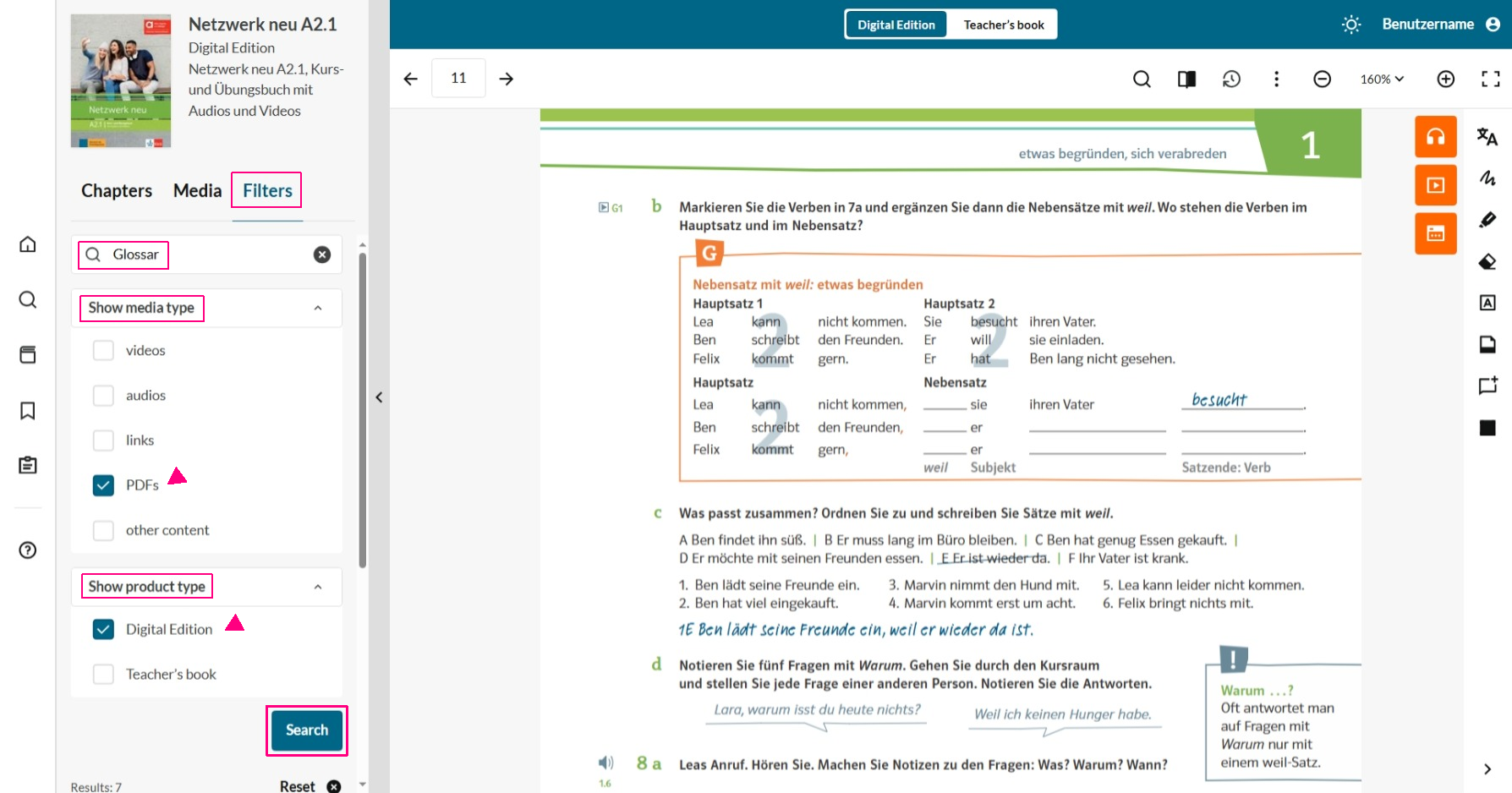Switch to Teacher's book view
Viewport: 1512px width, 793px height.
[x=1004, y=25]
